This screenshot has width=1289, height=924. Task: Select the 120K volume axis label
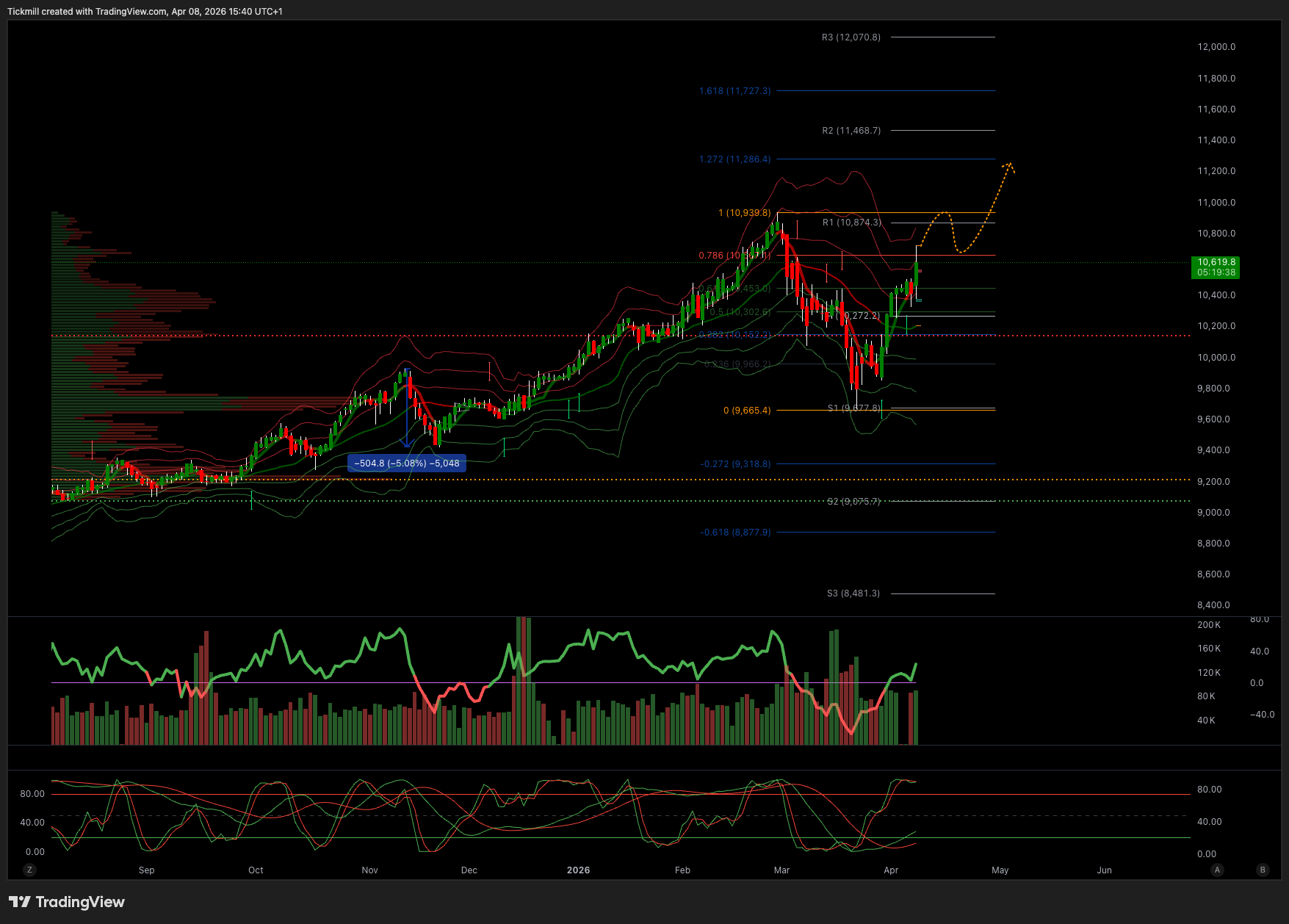pyautogui.click(x=1209, y=673)
